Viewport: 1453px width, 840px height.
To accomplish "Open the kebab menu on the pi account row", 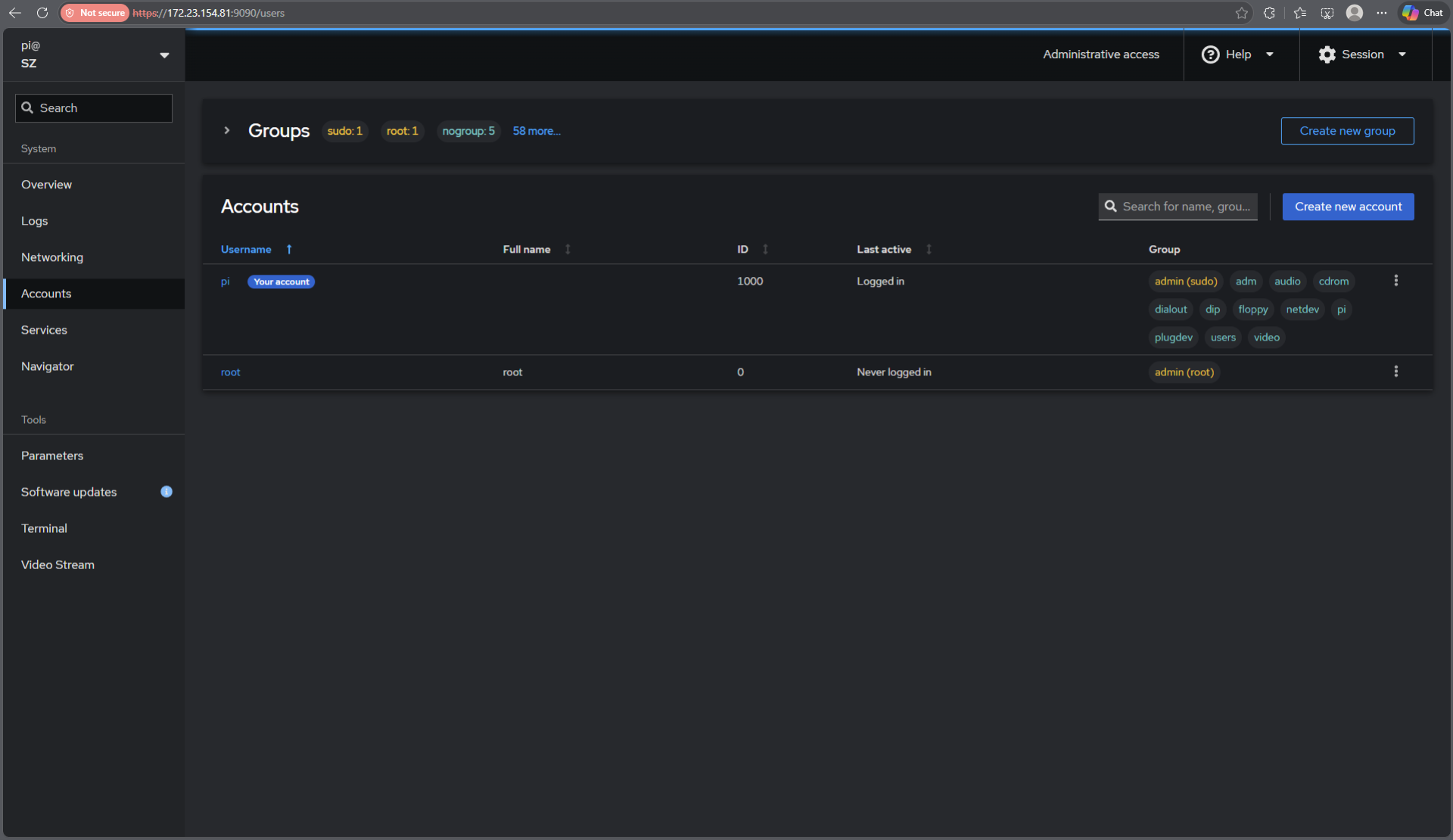I will coord(1396,281).
